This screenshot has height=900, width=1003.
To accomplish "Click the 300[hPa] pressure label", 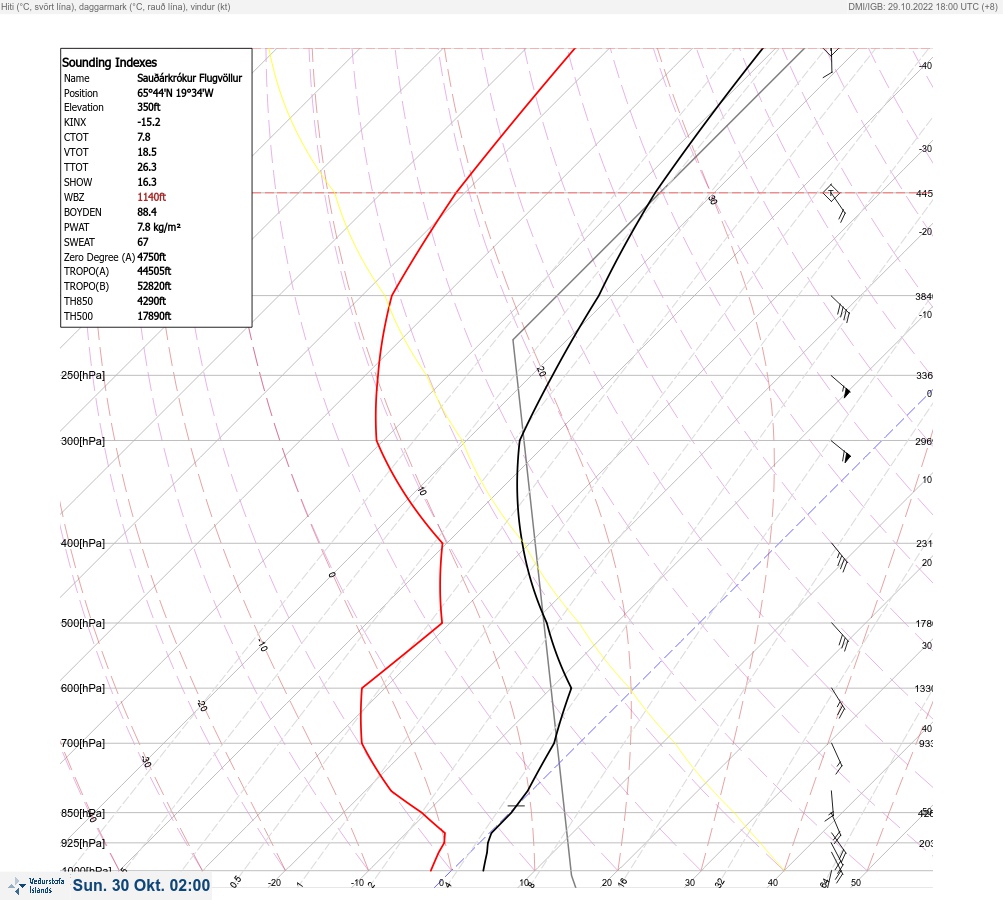I will pyautogui.click(x=83, y=441).
